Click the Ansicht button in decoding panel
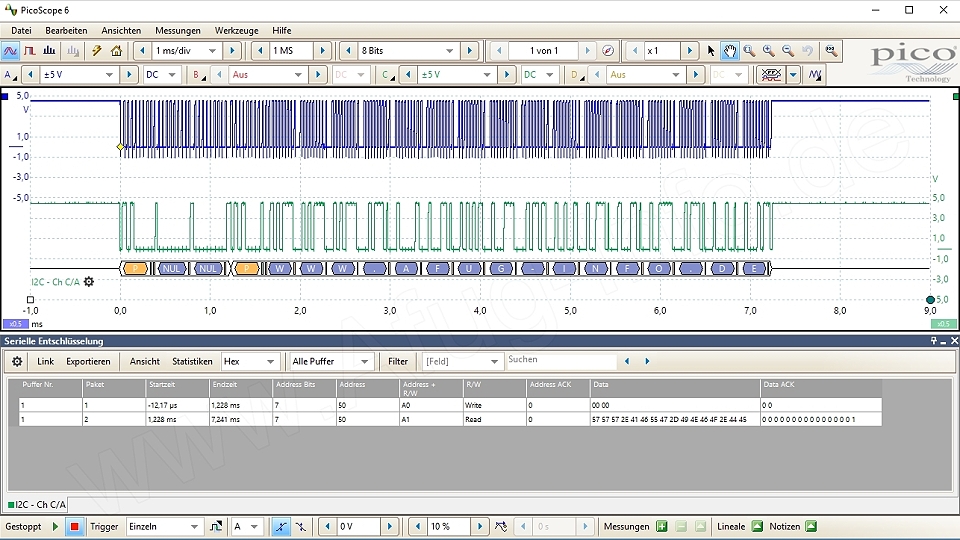 pyautogui.click(x=144, y=361)
